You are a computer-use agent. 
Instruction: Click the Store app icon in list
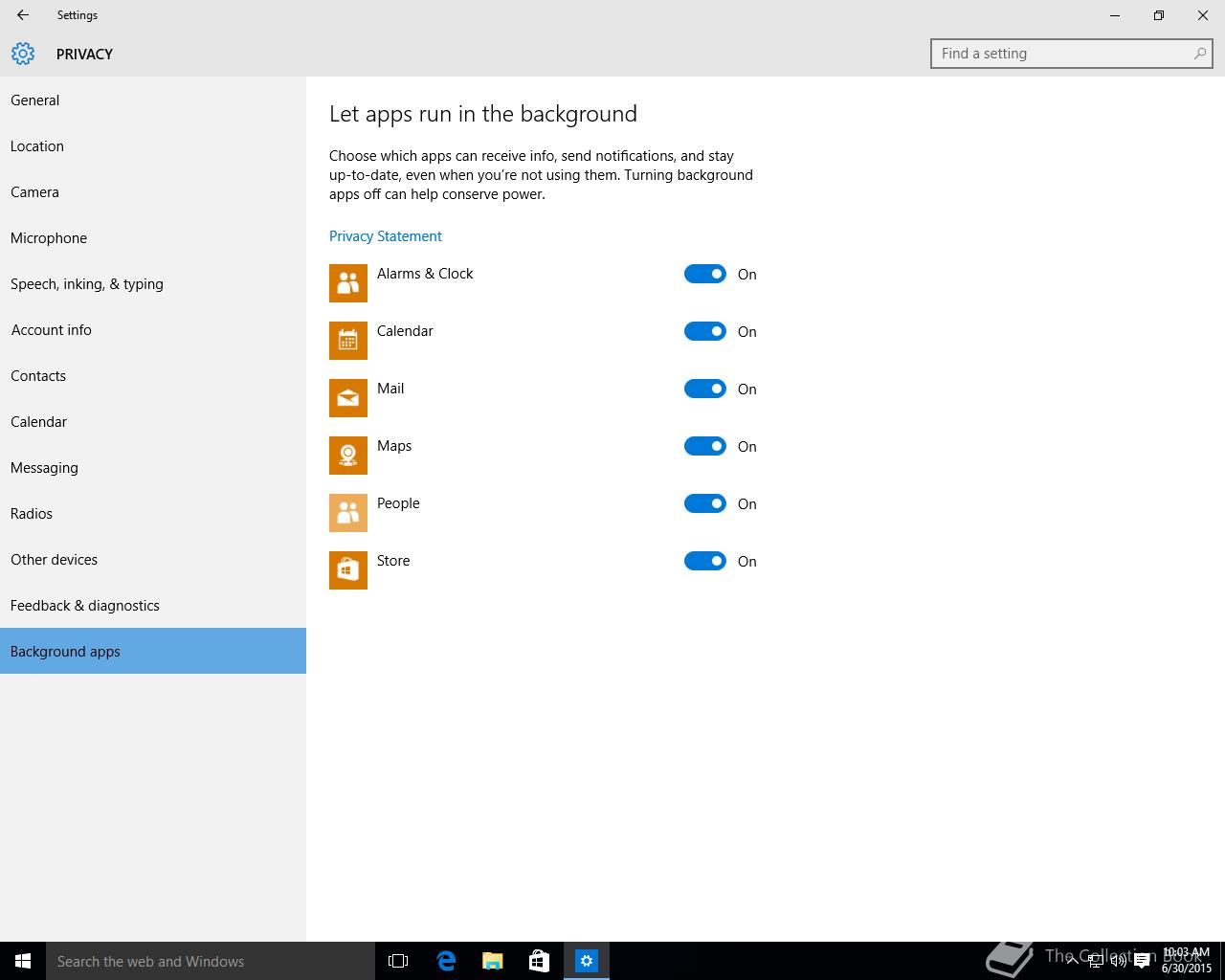[x=348, y=570]
